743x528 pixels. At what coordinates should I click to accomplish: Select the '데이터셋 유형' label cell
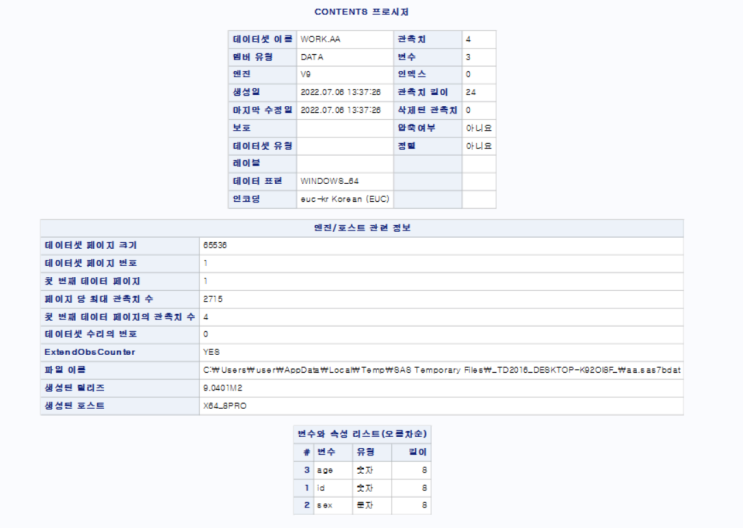click(263, 146)
